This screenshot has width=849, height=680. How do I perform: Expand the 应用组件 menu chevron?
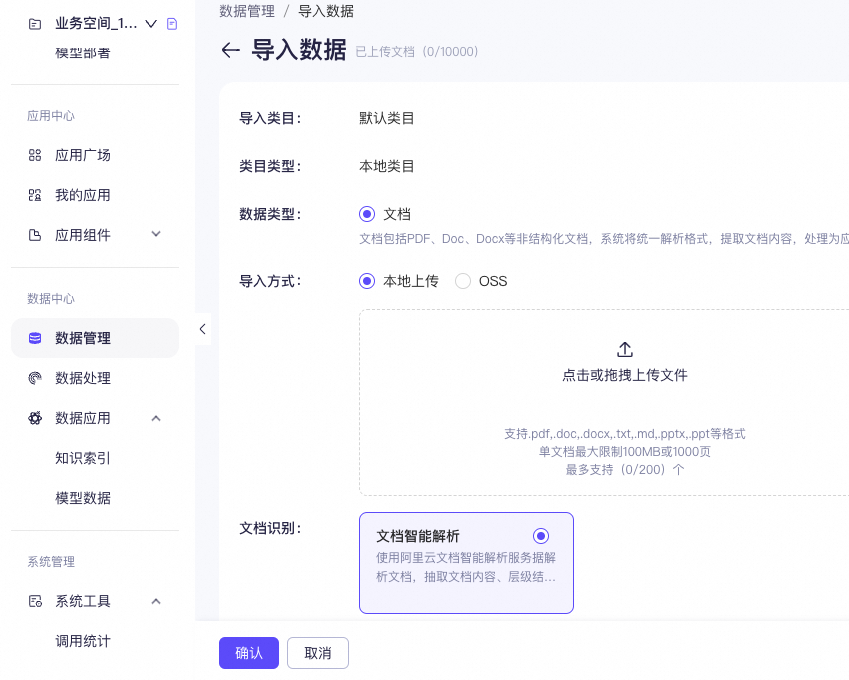point(156,235)
